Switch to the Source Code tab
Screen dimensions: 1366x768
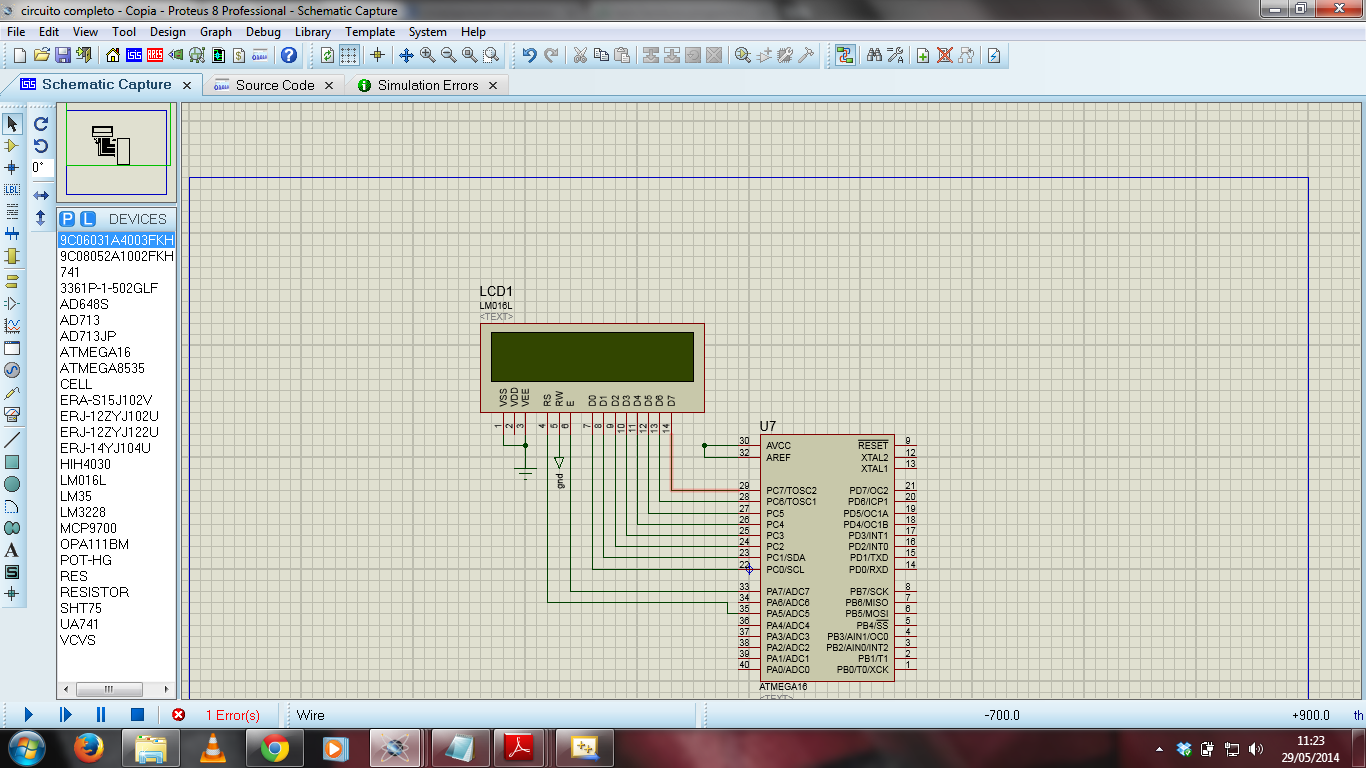click(274, 86)
